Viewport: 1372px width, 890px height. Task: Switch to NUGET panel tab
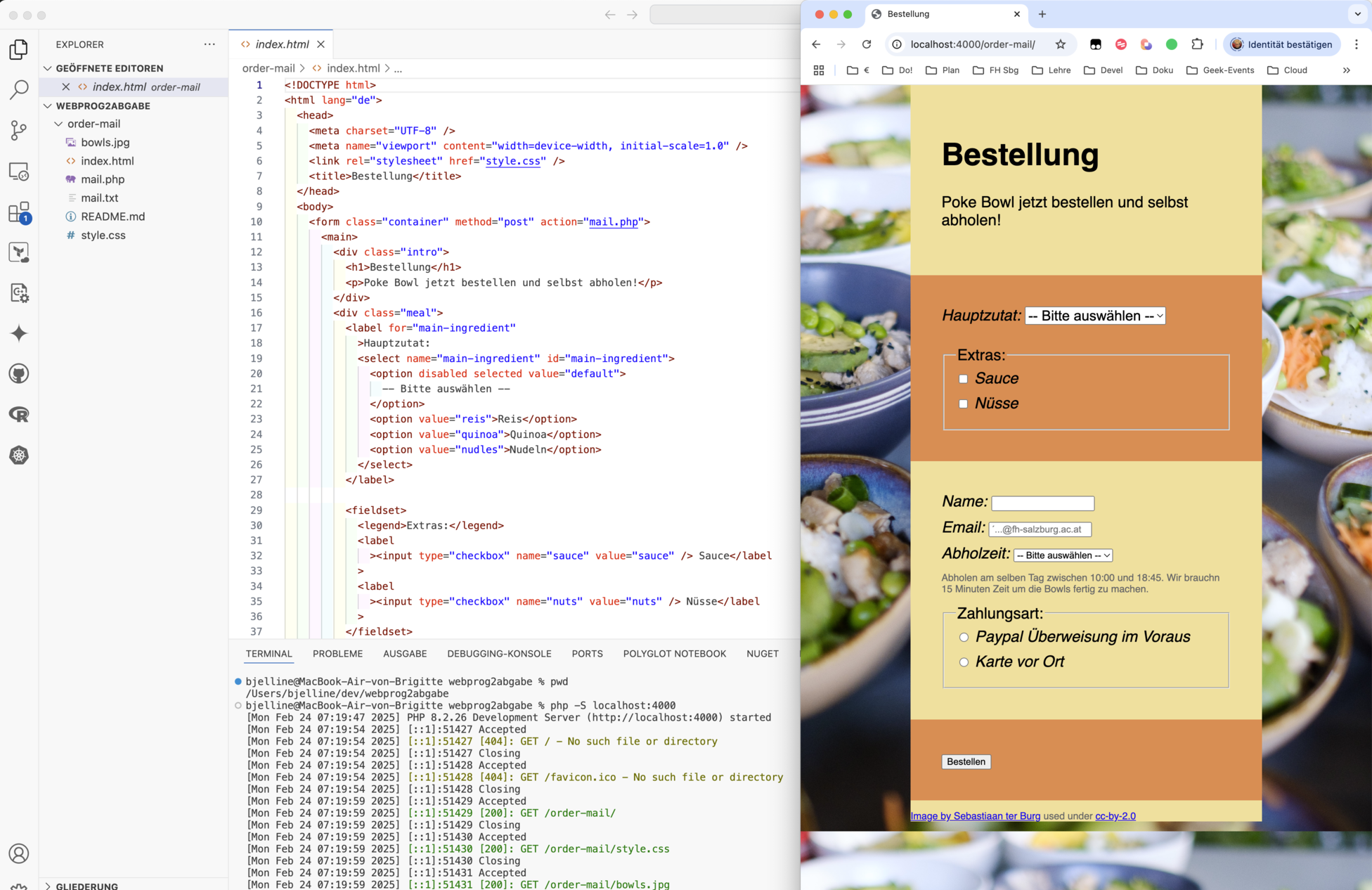tap(762, 654)
